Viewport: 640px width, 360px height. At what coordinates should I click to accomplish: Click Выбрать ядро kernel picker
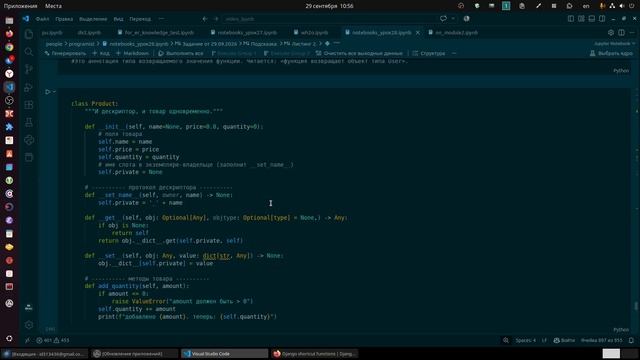tap(611, 53)
